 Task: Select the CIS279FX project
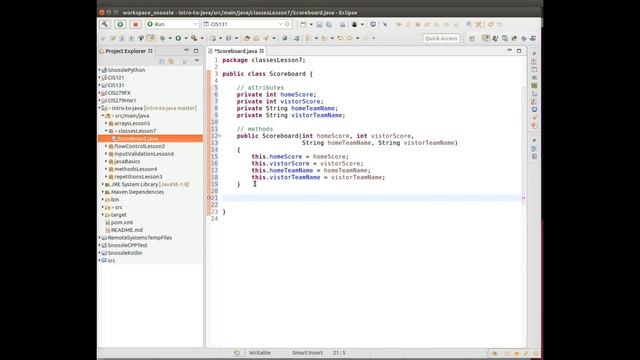(x=119, y=93)
